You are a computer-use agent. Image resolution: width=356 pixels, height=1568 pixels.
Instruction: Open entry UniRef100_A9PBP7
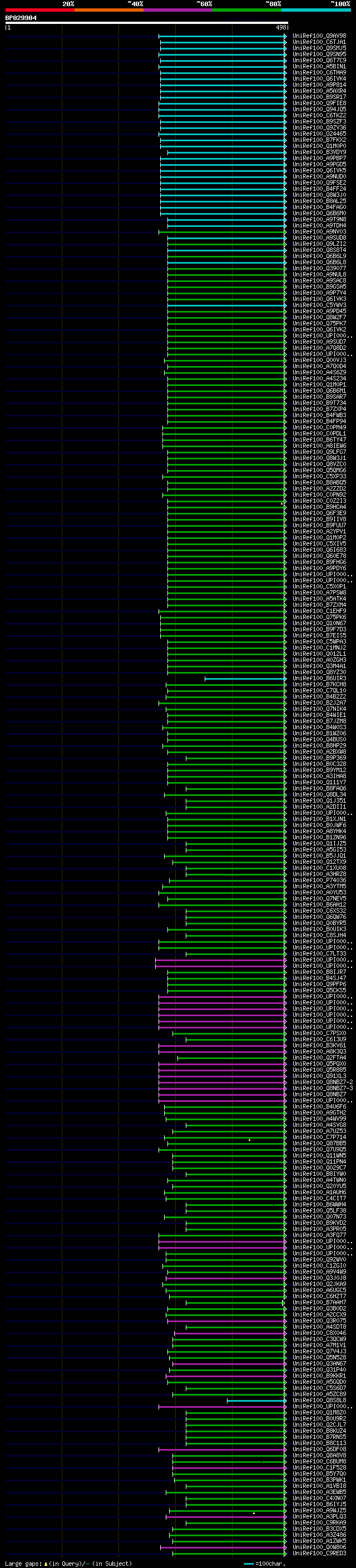[319, 159]
